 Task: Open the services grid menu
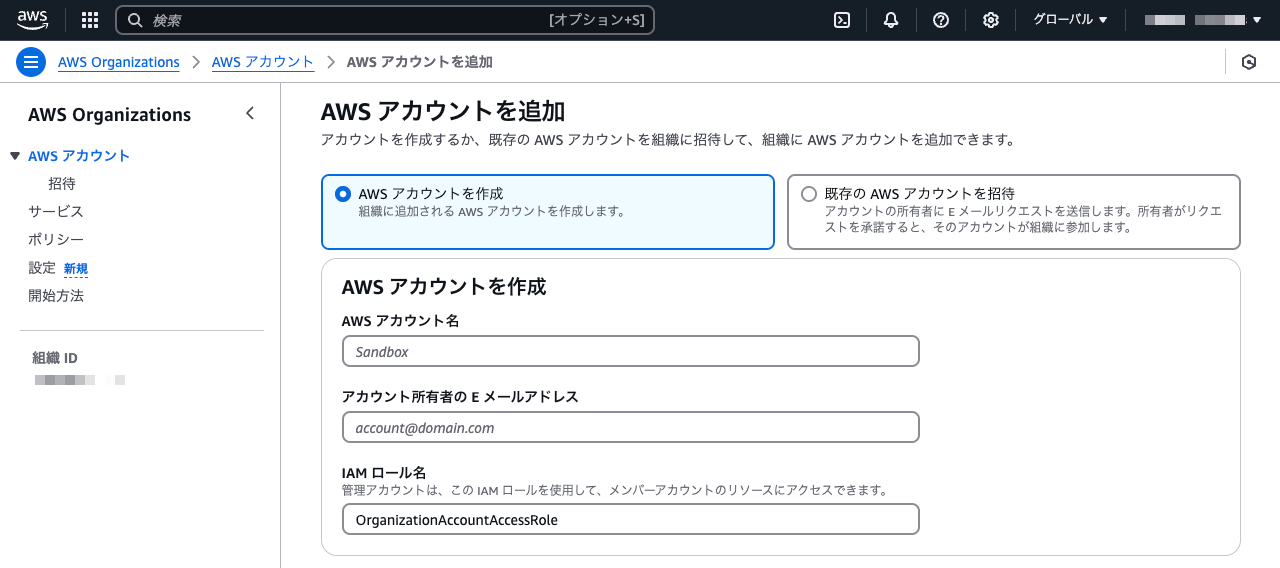click(90, 20)
